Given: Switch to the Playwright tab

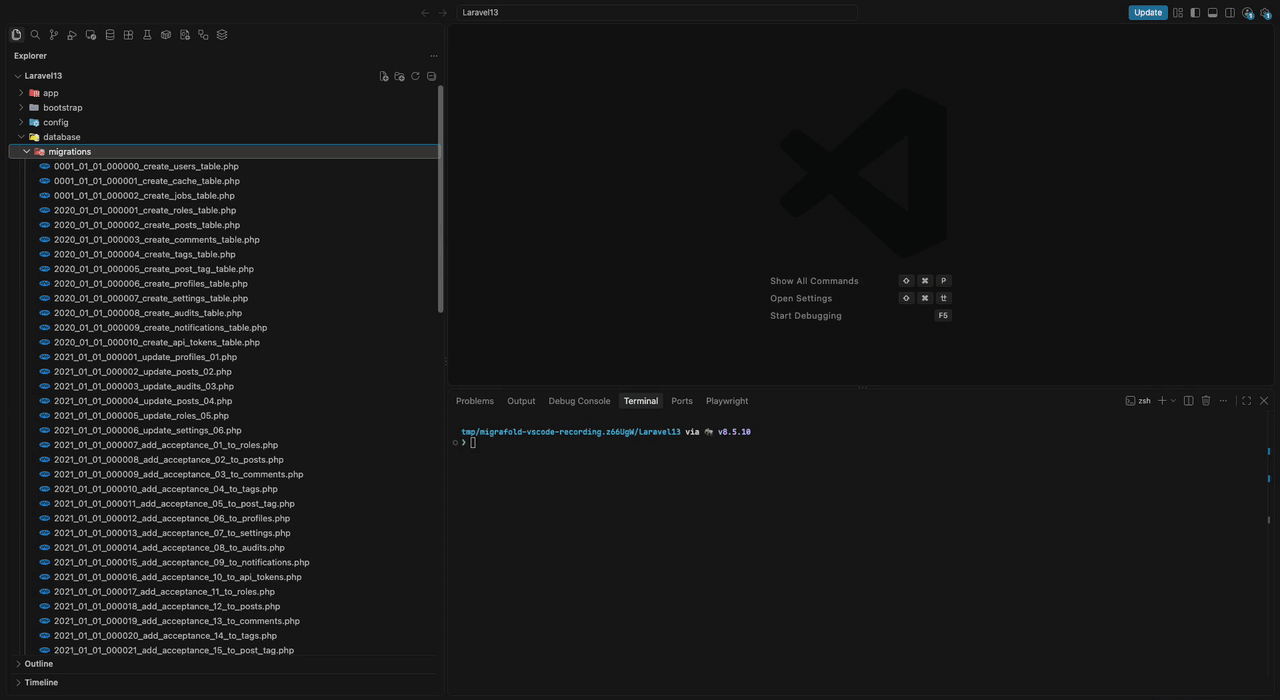Looking at the screenshot, I should pos(727,401).
